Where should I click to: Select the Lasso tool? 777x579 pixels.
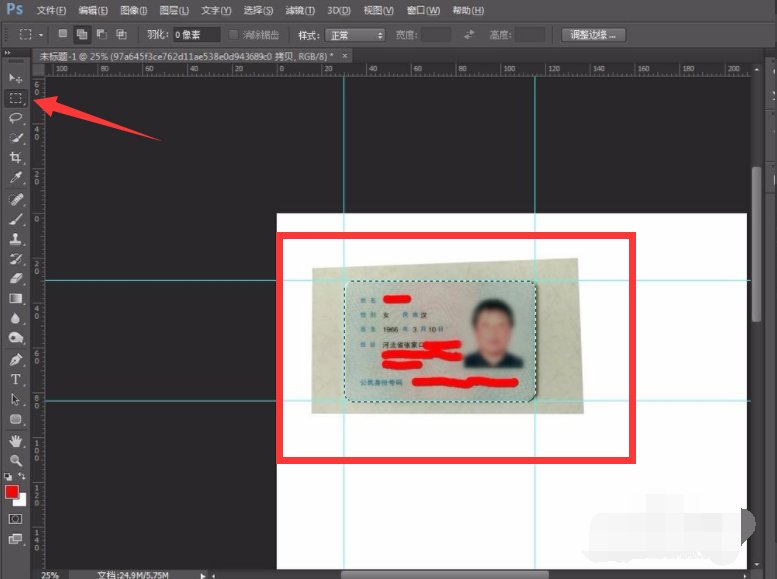click(16, 118)
